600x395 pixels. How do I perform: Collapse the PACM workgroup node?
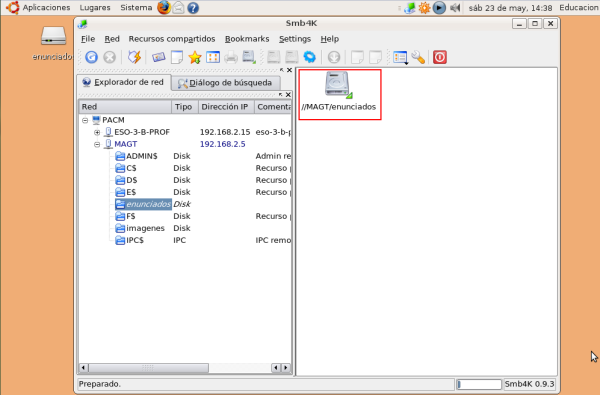(x=85, y=121)
